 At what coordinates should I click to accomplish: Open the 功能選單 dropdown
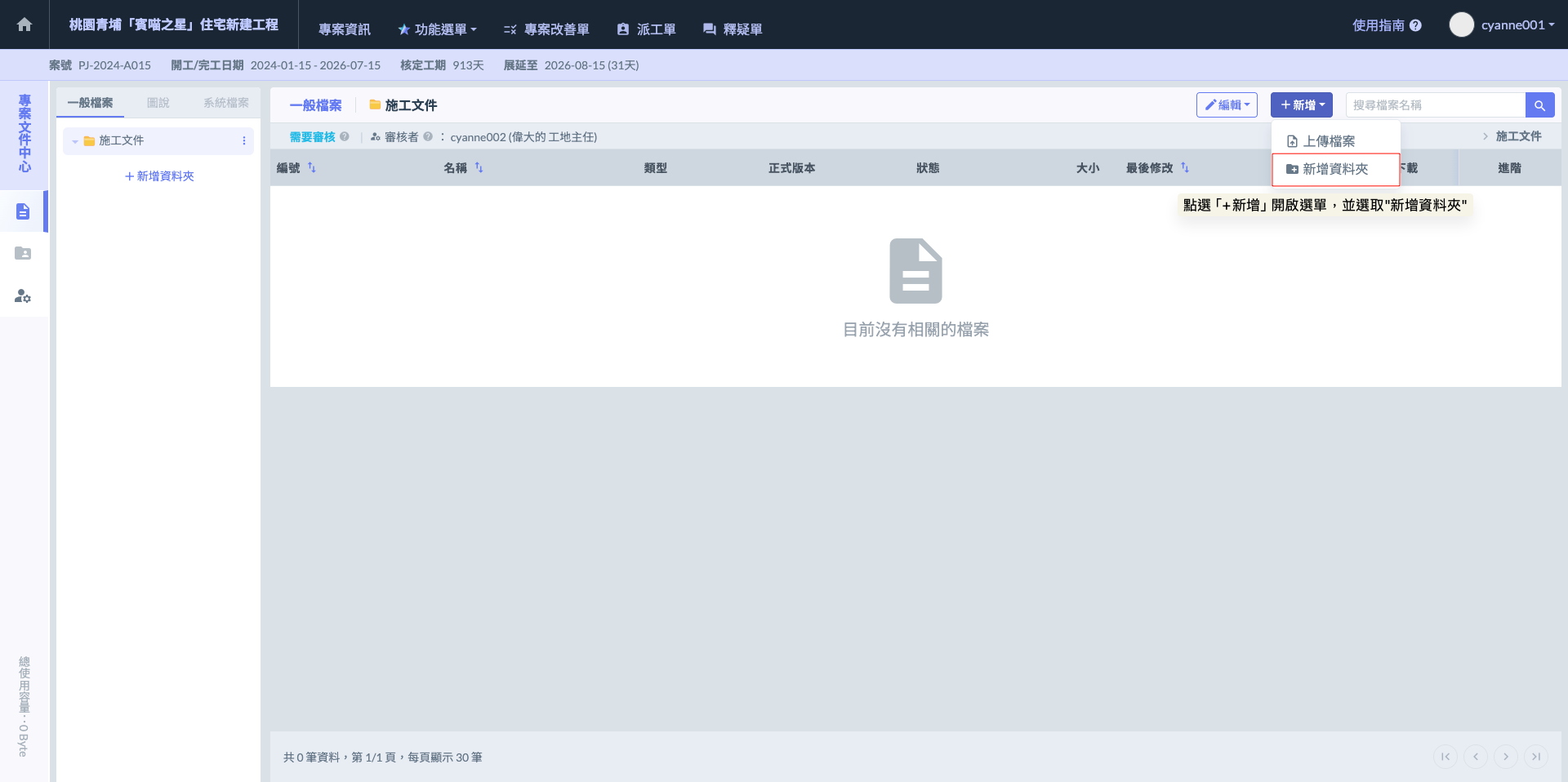pyautogui.click(x=438, y=29)
